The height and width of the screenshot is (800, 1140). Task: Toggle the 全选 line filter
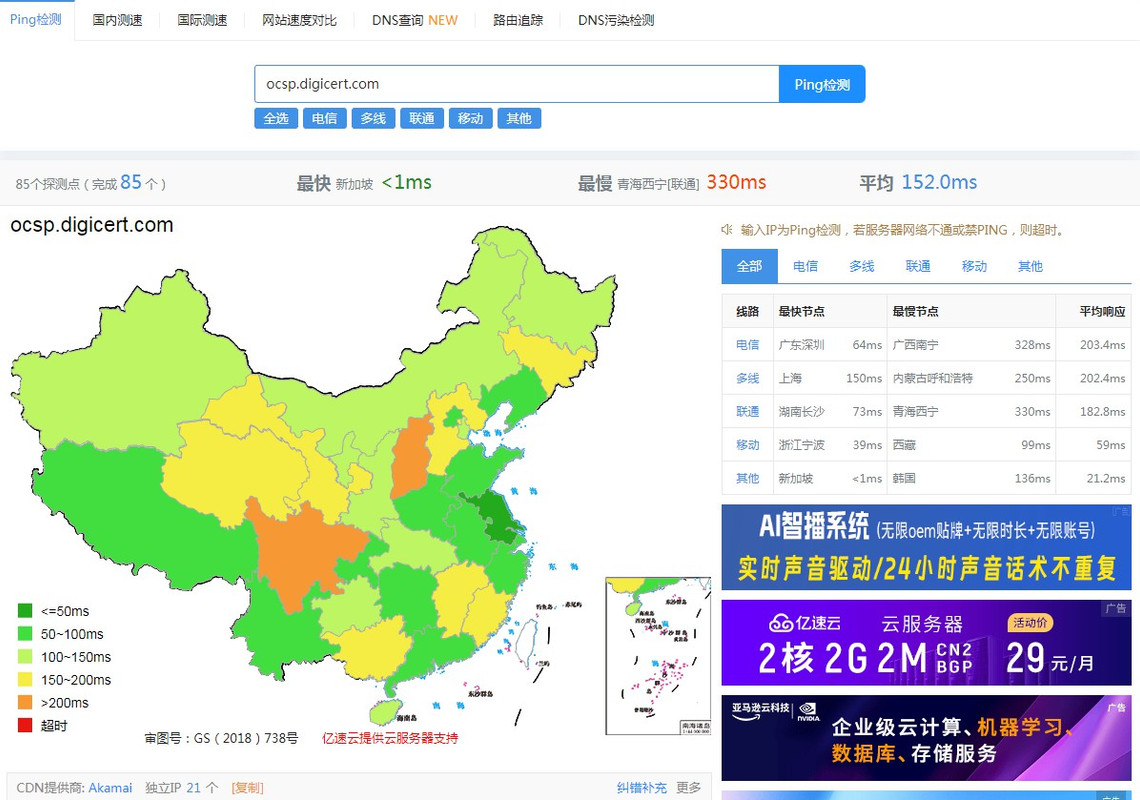276,119
